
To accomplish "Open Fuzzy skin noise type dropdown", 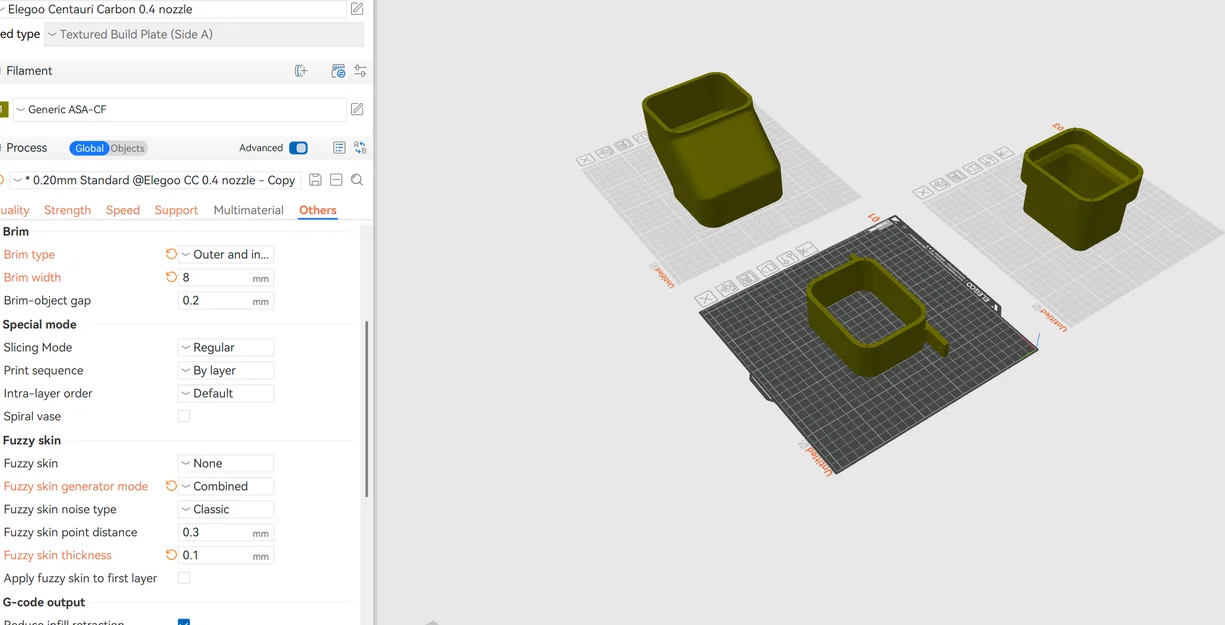I will (226, 509).
